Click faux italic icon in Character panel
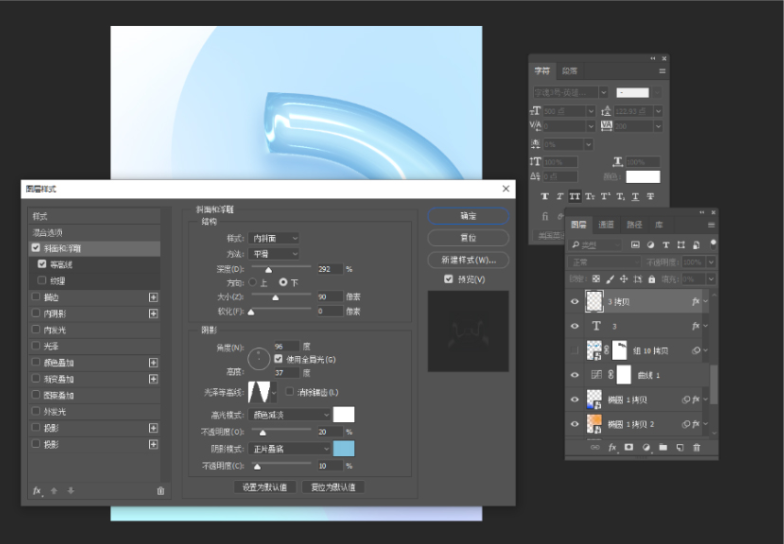 [560, 196]
